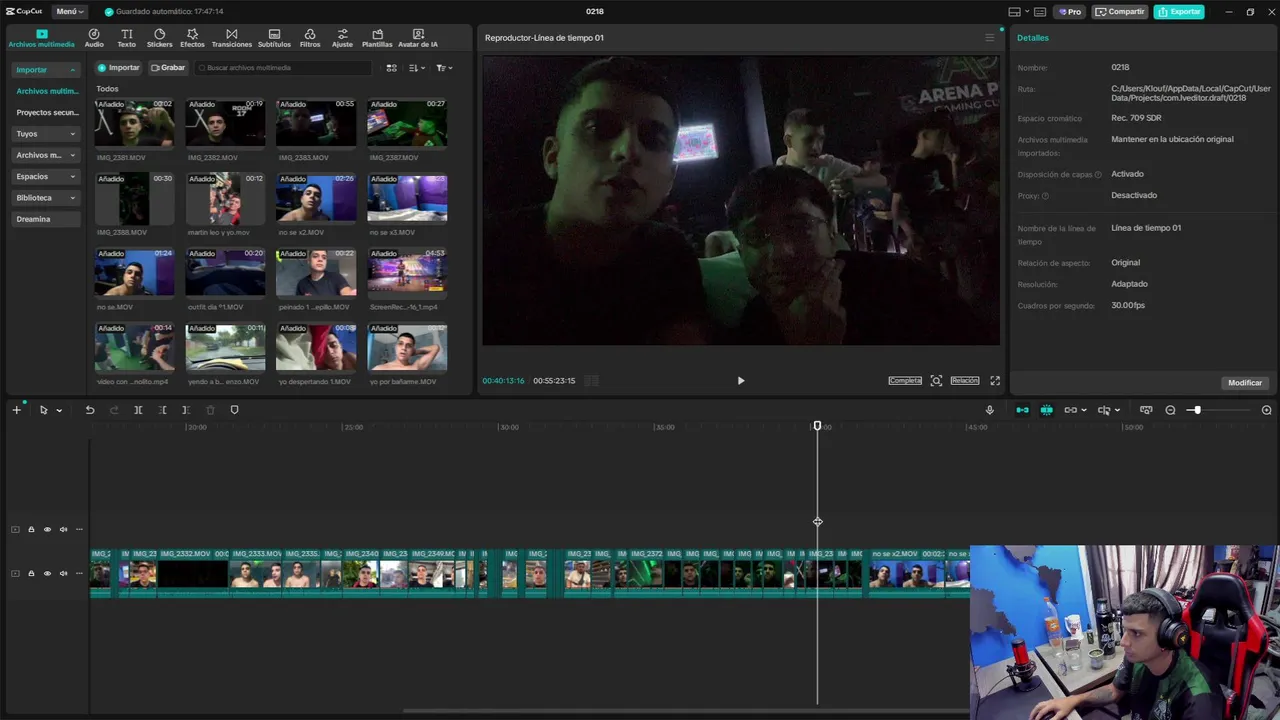Delete right of playhead trim icon

click(186, 410)
